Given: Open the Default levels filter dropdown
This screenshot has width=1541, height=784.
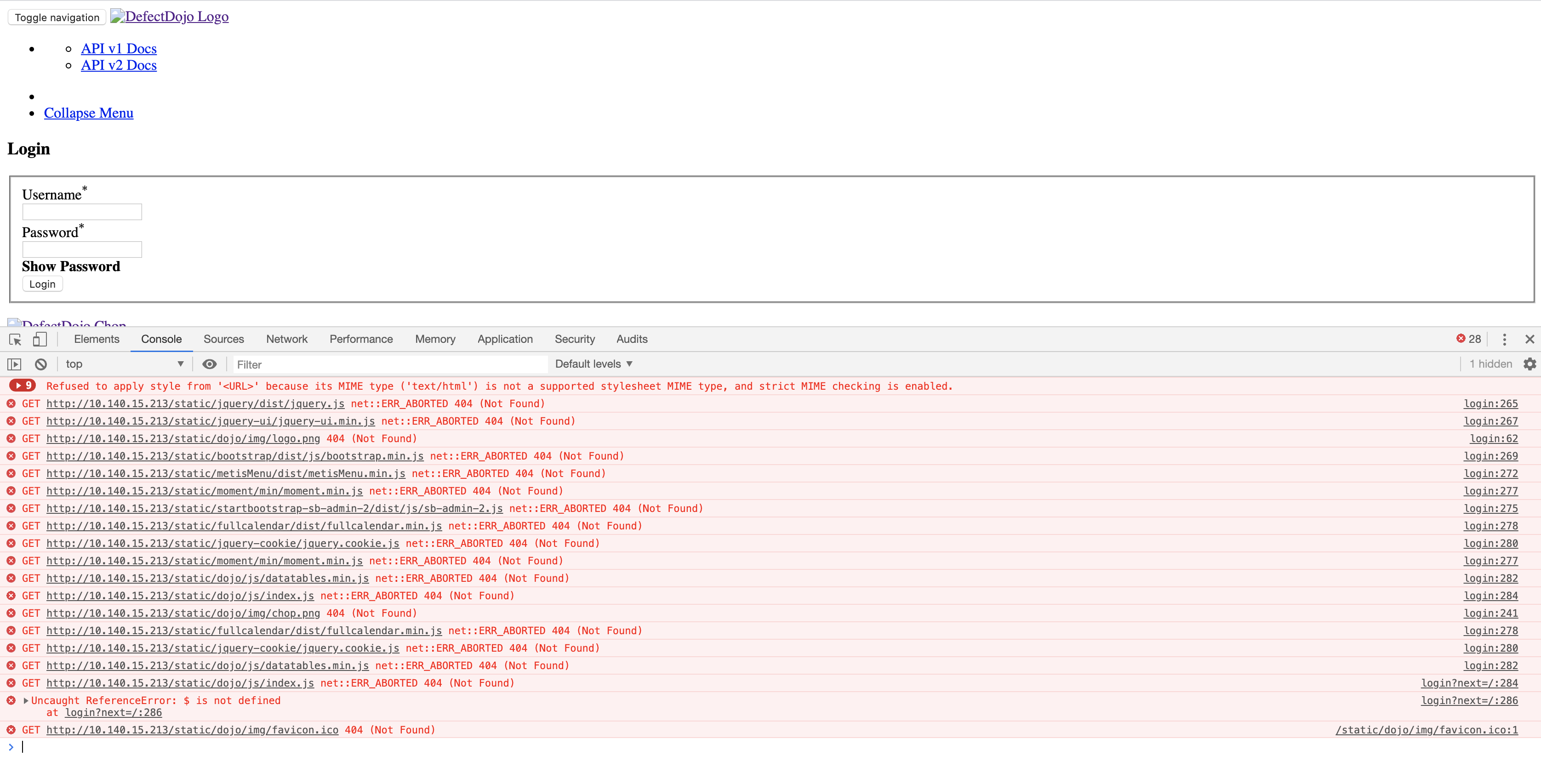Looking at the screenshot, I should 593,364.
